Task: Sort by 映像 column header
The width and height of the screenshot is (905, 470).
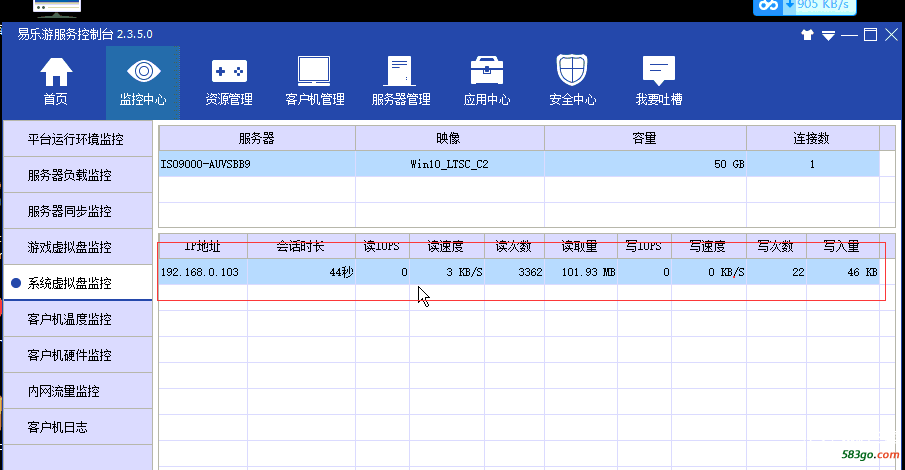Action: 450,138
